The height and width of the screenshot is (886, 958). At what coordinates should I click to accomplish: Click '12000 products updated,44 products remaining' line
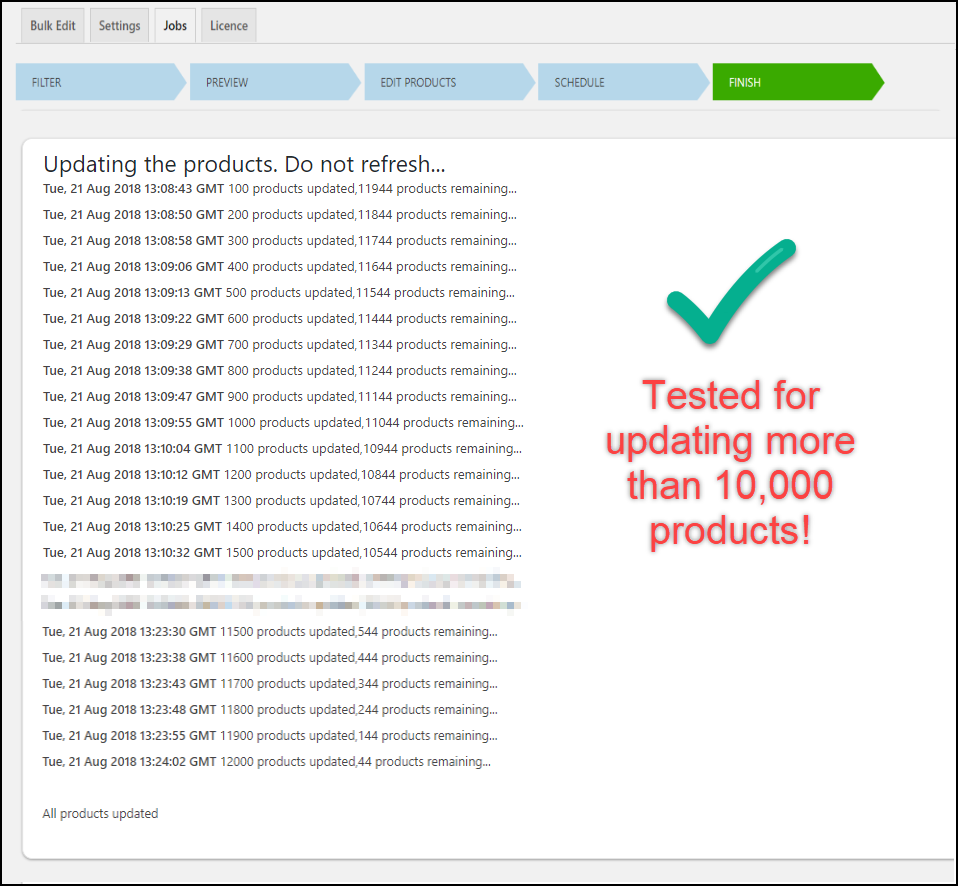(266, 762)
